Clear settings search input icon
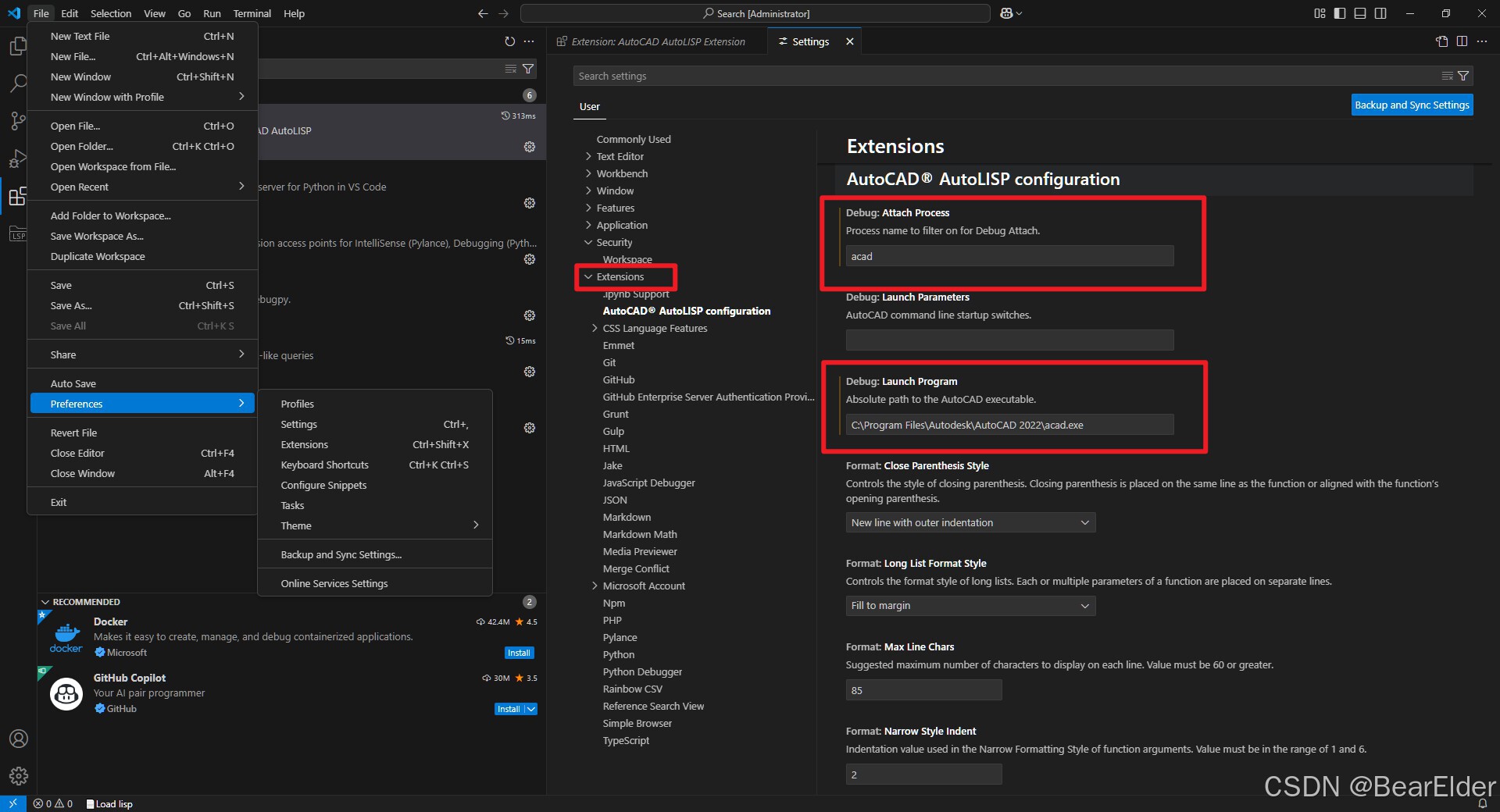Viewport: 1500px width, 812px height. [1447, 76]
